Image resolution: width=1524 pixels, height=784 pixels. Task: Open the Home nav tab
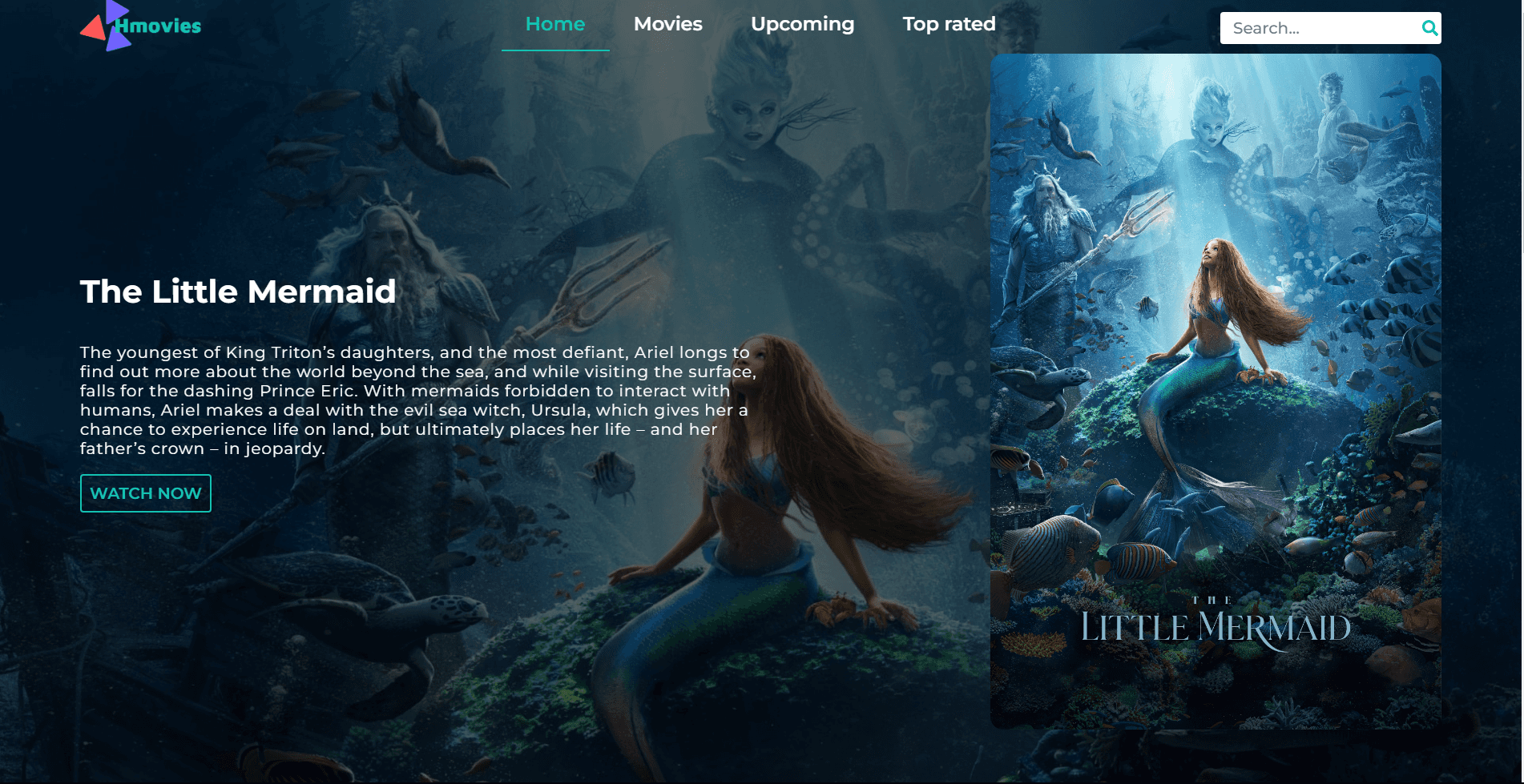[555, 25]
